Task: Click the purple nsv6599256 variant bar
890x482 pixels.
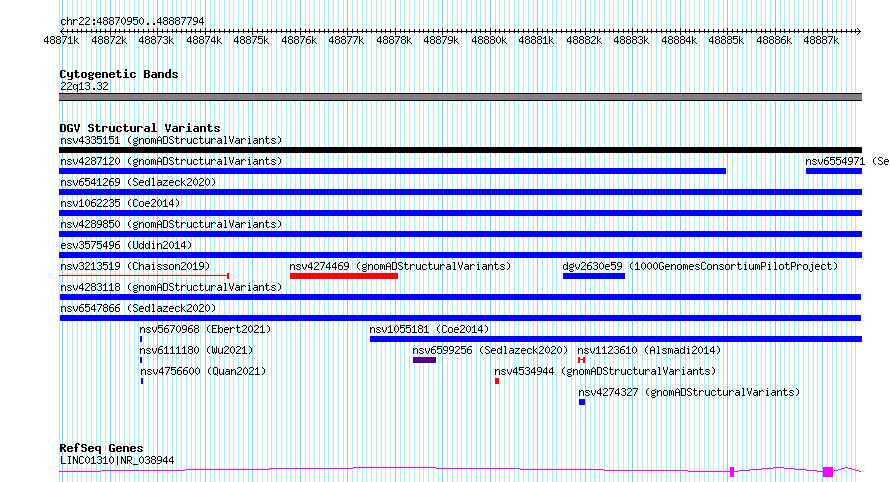Action: (425, 360)
